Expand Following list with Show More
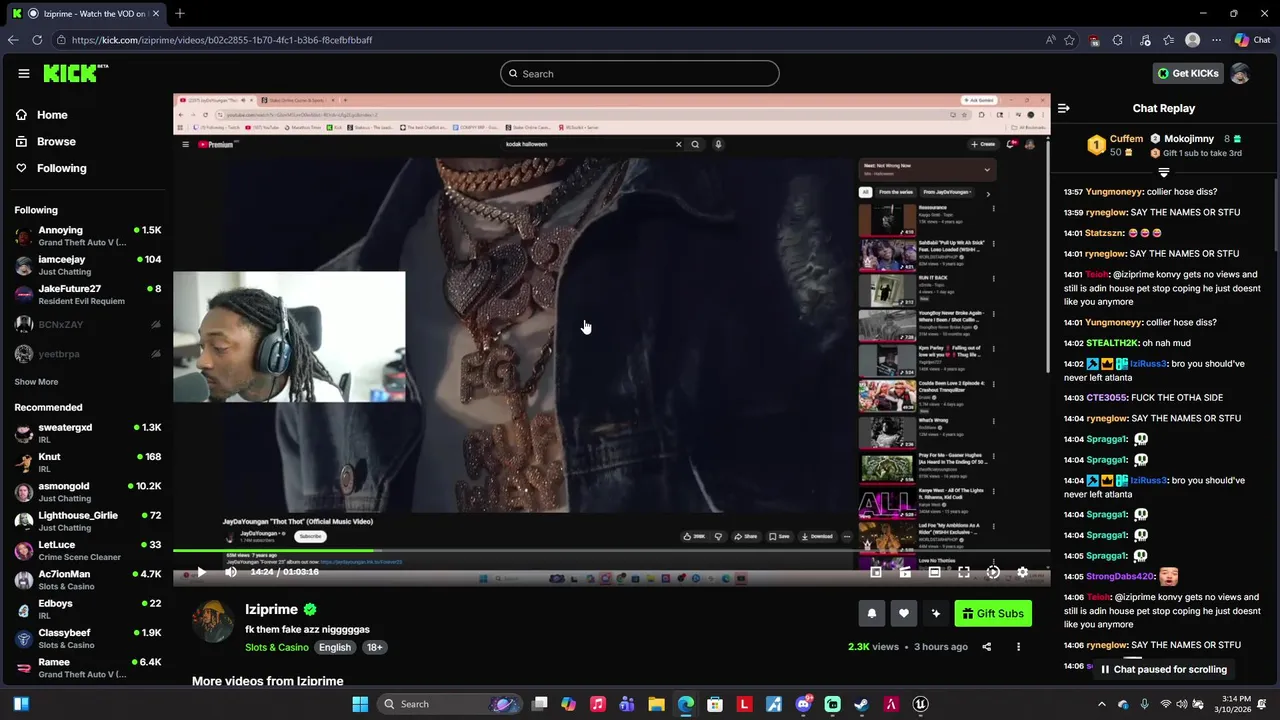1280x720 pixels. [x=36, y=382]
